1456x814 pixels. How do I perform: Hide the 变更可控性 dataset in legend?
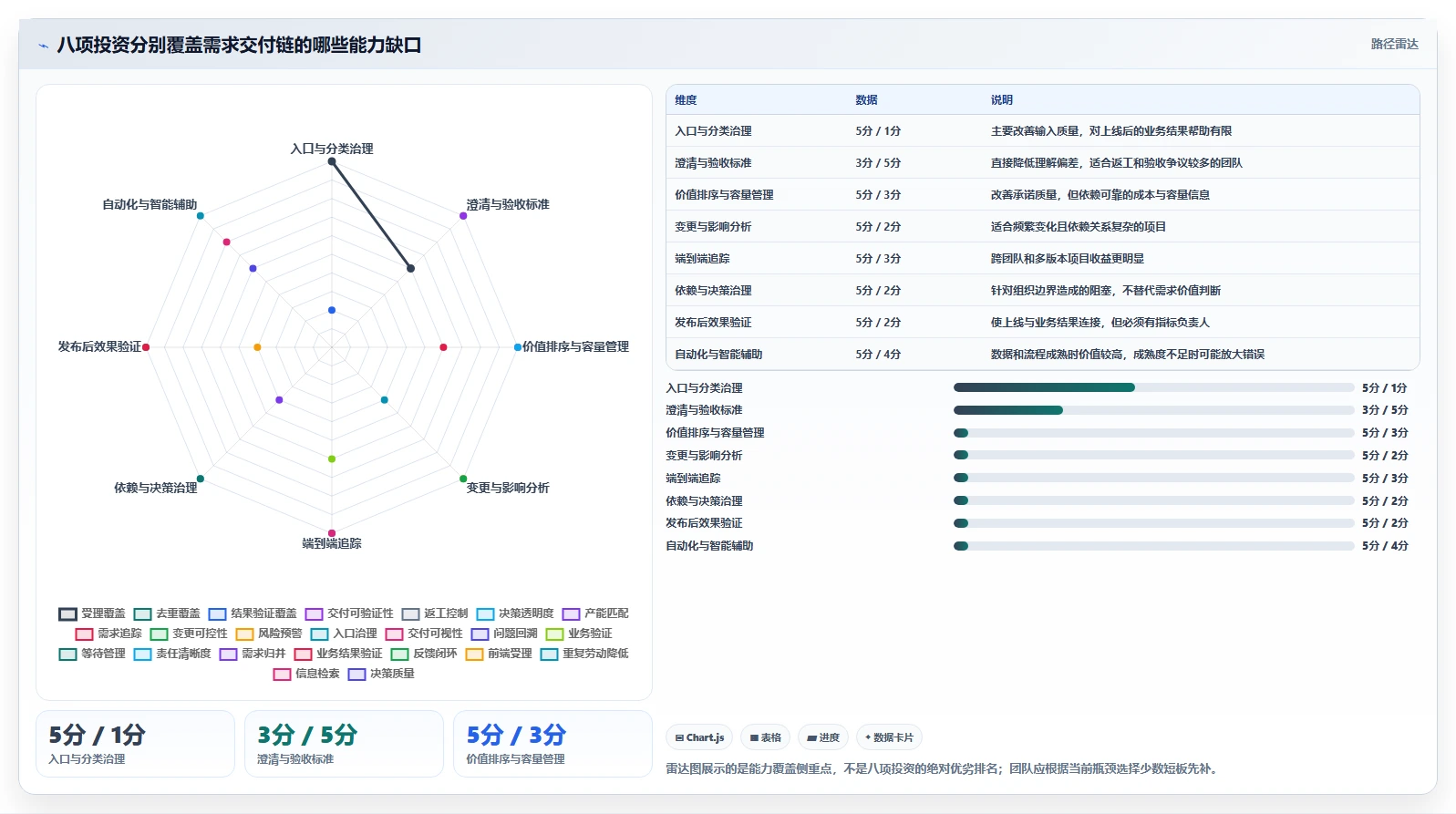tap(189, 634)
